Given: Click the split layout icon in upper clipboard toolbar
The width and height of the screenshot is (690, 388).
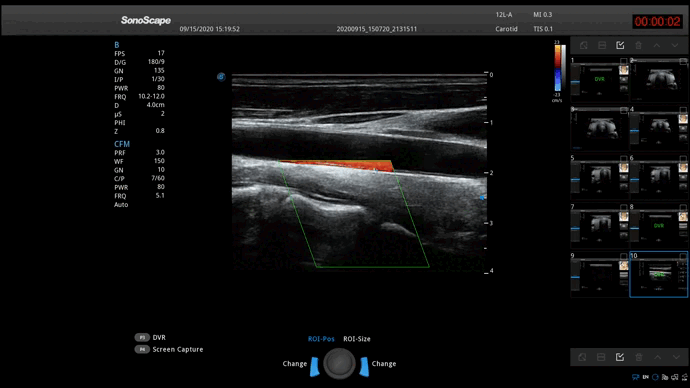Looking at the screenshot, I should 602,45.
